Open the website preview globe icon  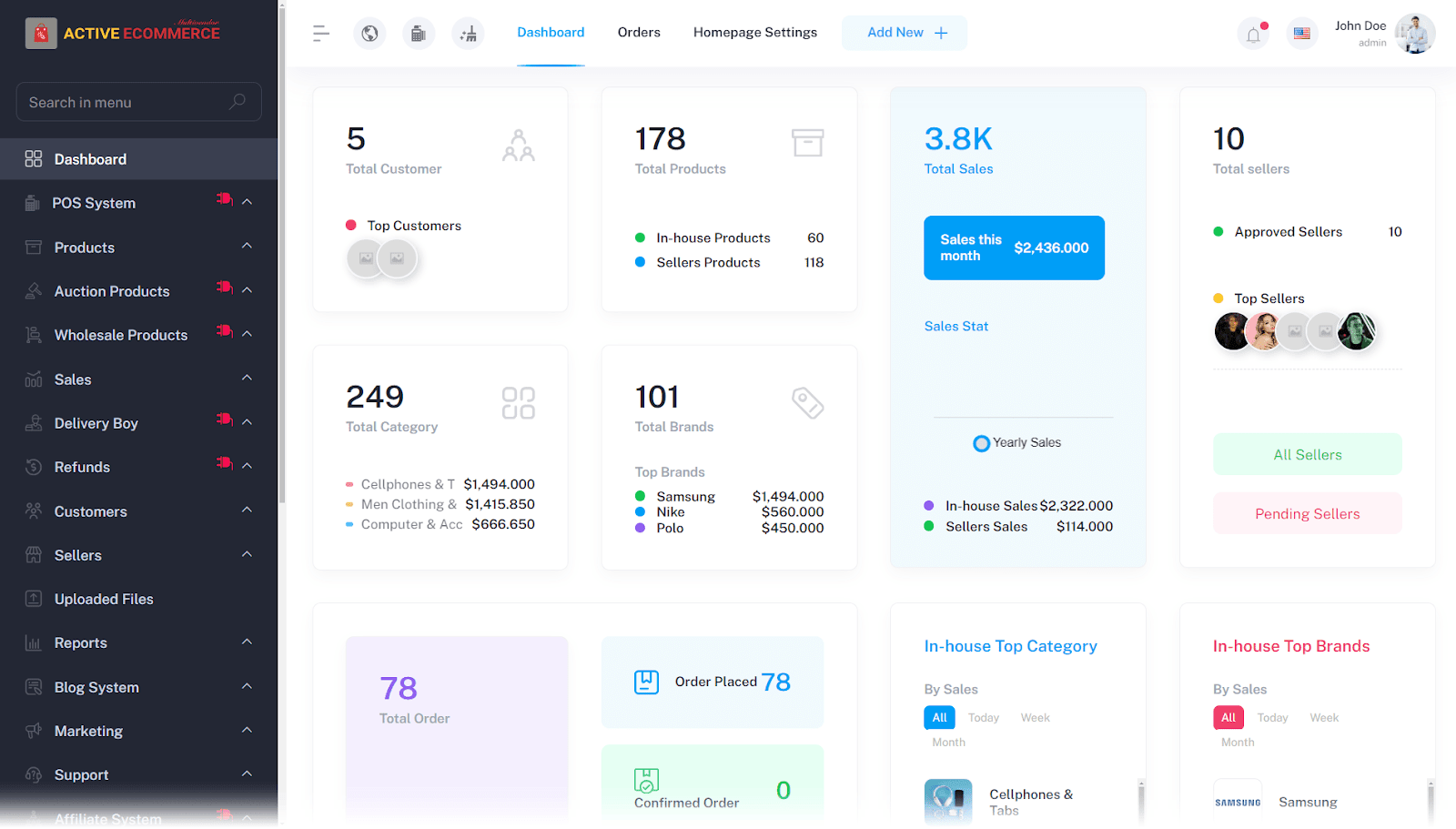coord(369,32)
